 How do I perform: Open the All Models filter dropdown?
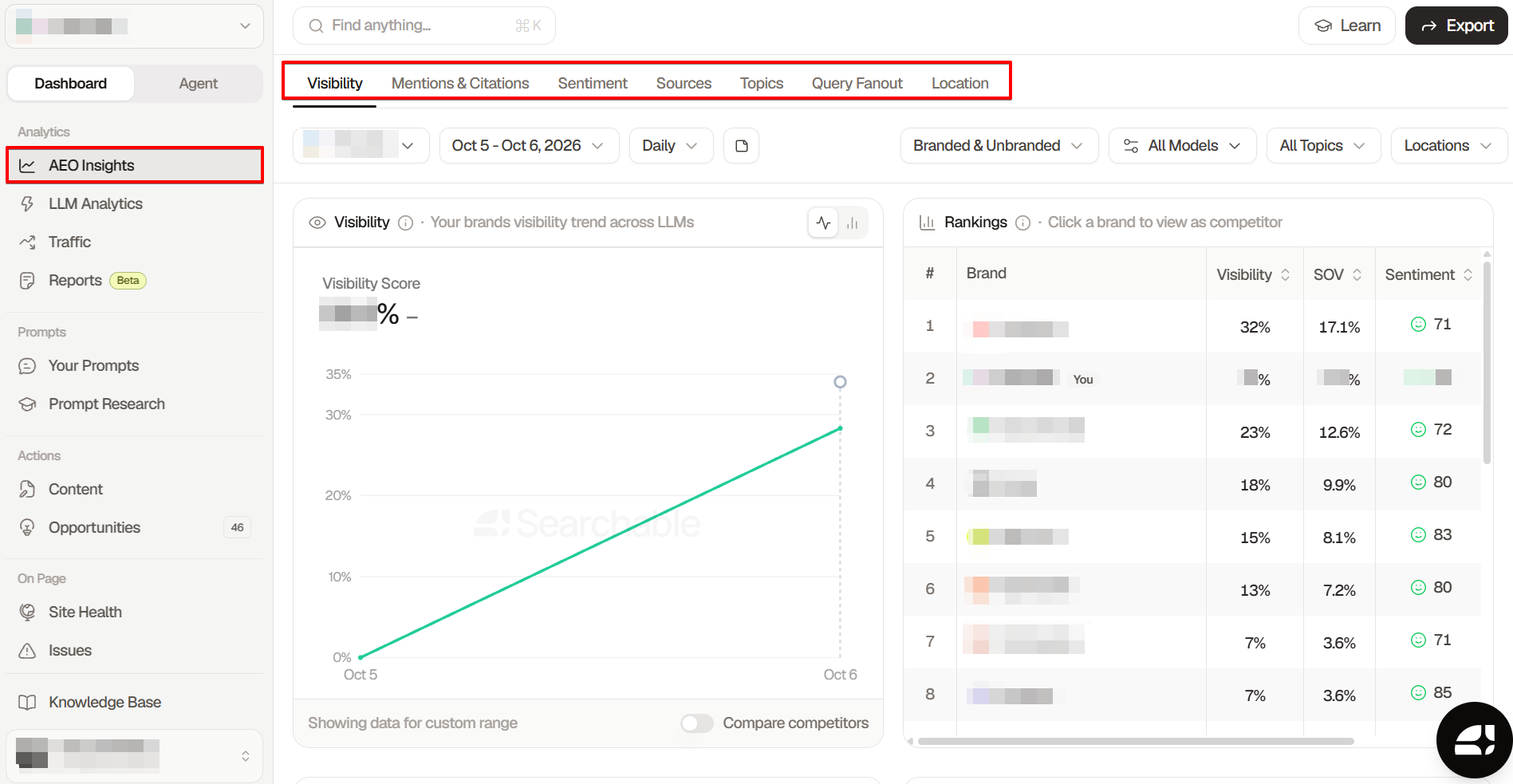1182,146
